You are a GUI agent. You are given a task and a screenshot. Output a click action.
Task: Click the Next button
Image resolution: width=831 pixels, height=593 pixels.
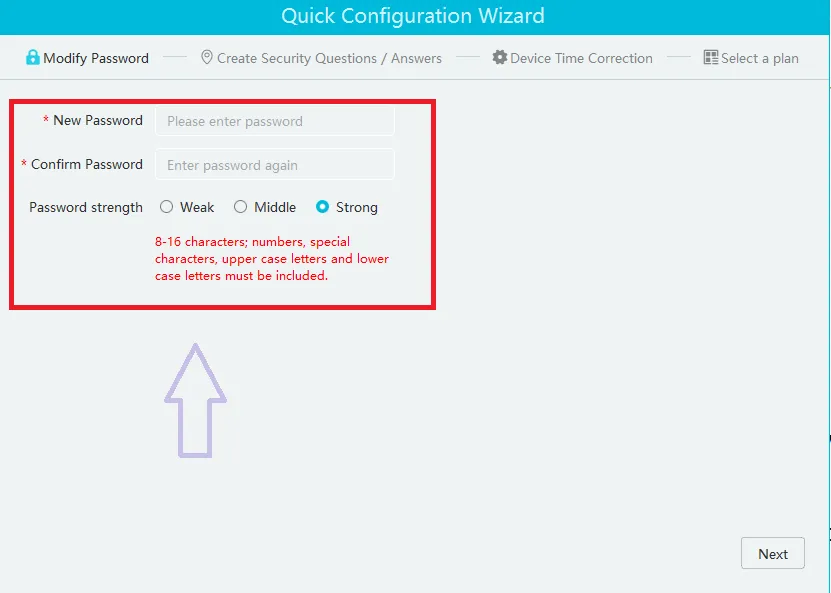tap(772, 553)
